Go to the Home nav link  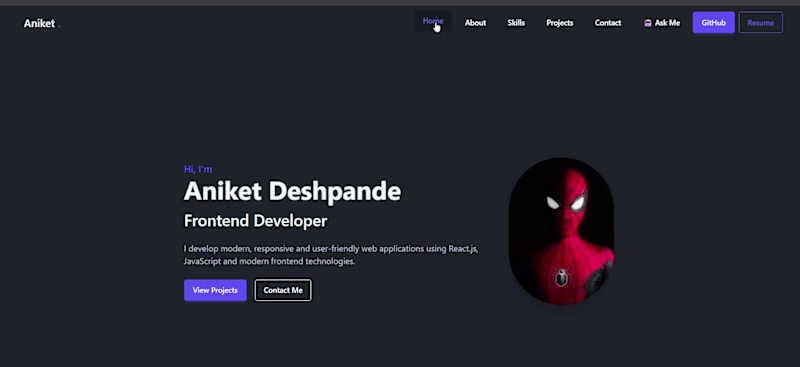coord(433,21)
